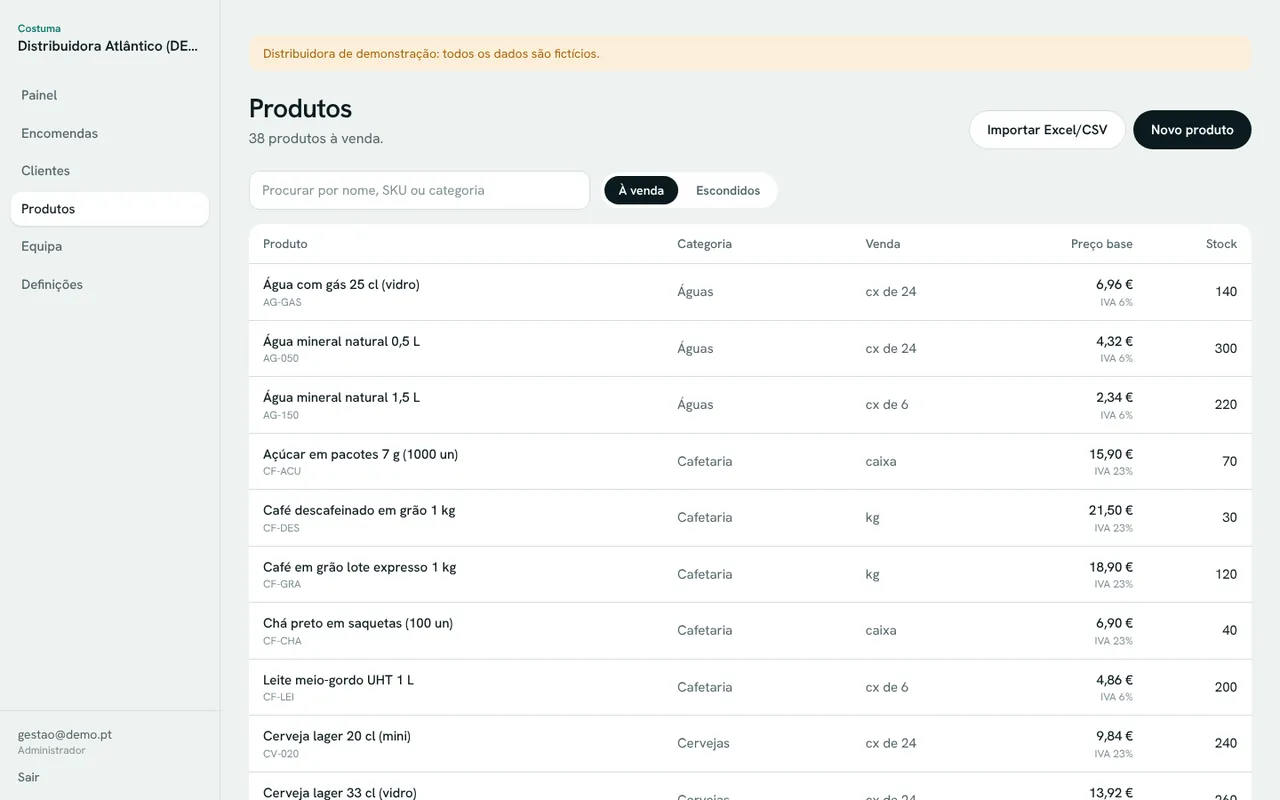
Task: Click stock value 70
Action: pyautogui.click(x=1229, y=461)
